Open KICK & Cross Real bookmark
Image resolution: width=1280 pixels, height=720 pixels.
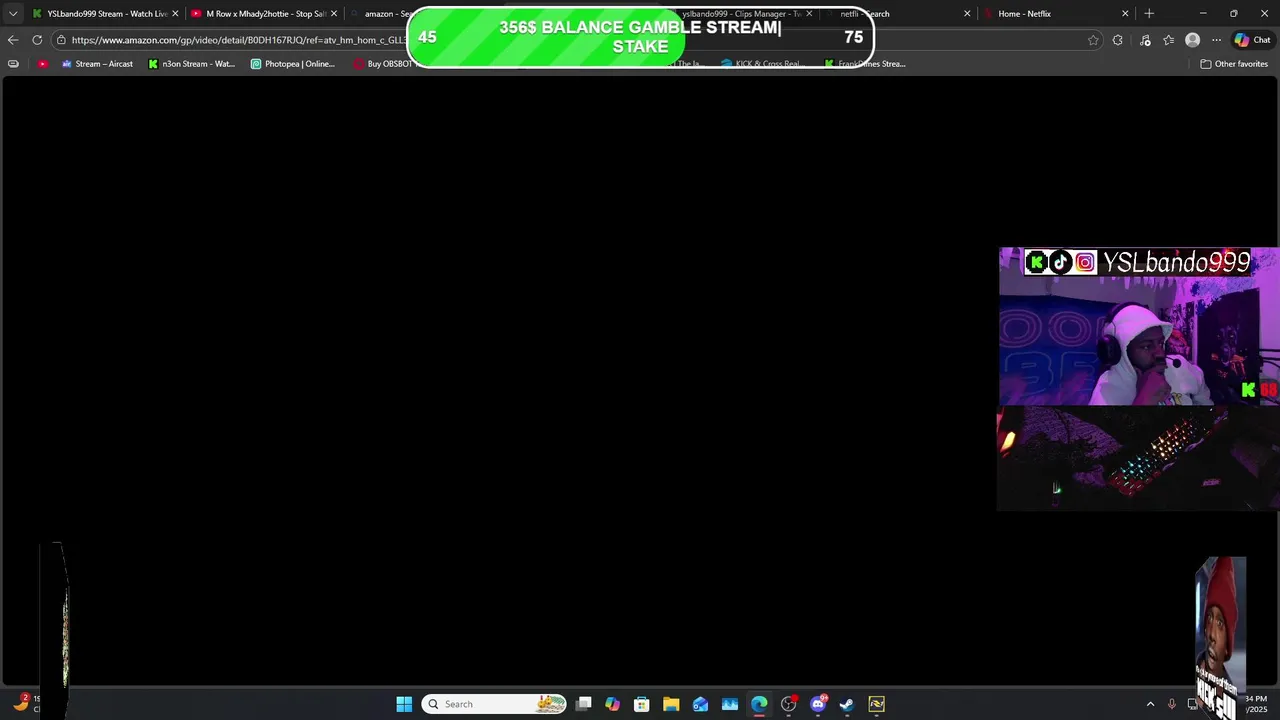click(x=762, y=64)
